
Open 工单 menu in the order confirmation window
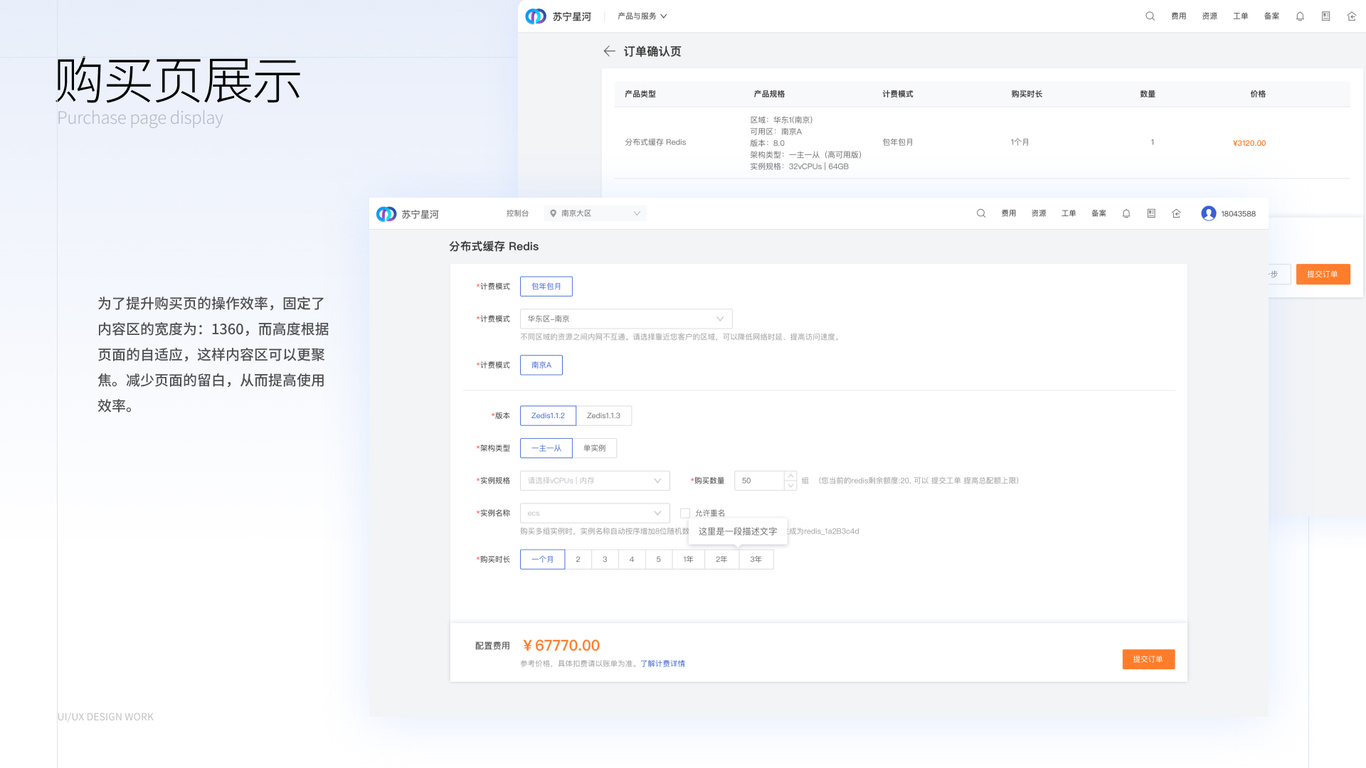(x=1241, y=16)
